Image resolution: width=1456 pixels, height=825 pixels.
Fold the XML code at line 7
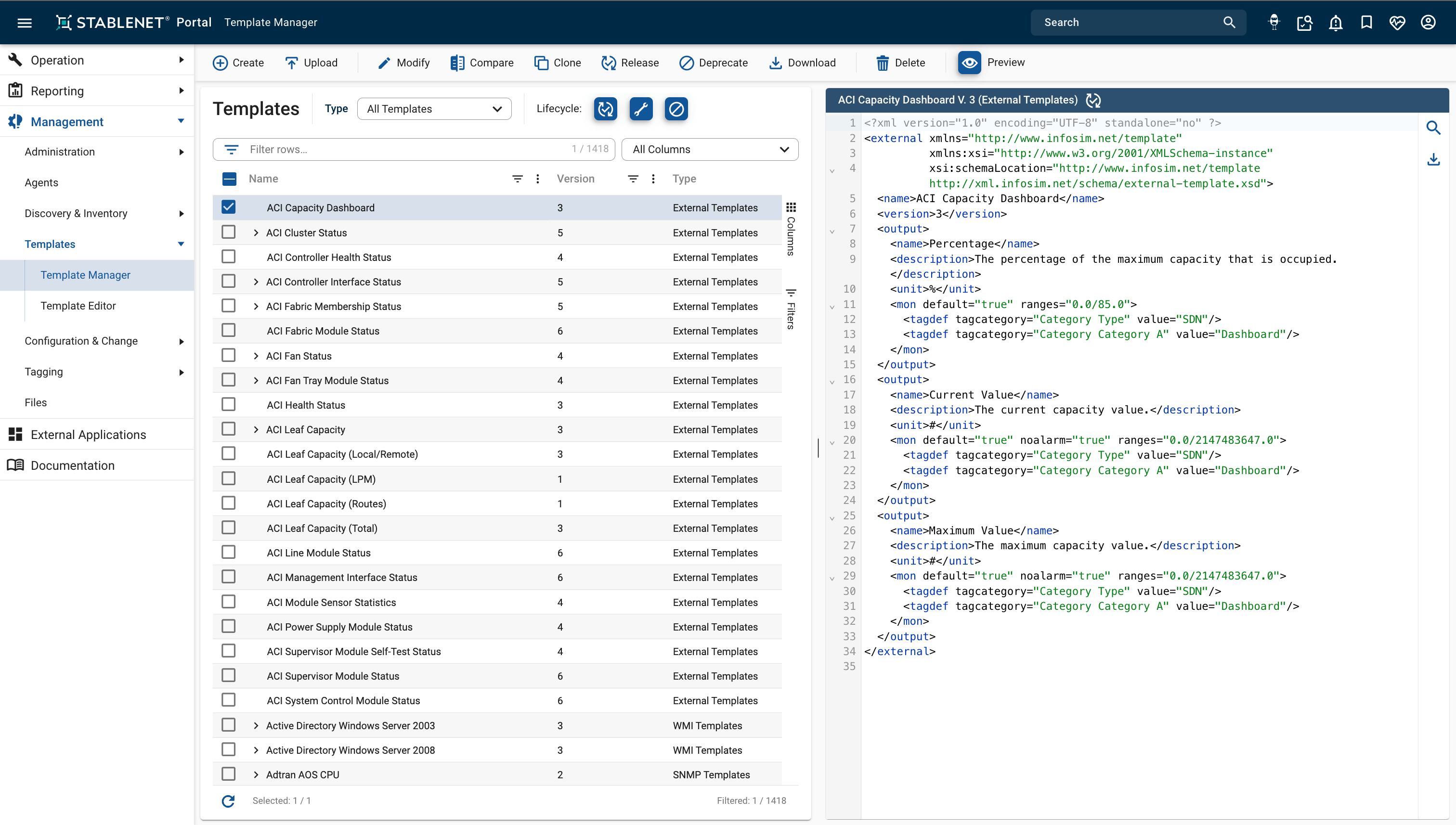(832, 231)
